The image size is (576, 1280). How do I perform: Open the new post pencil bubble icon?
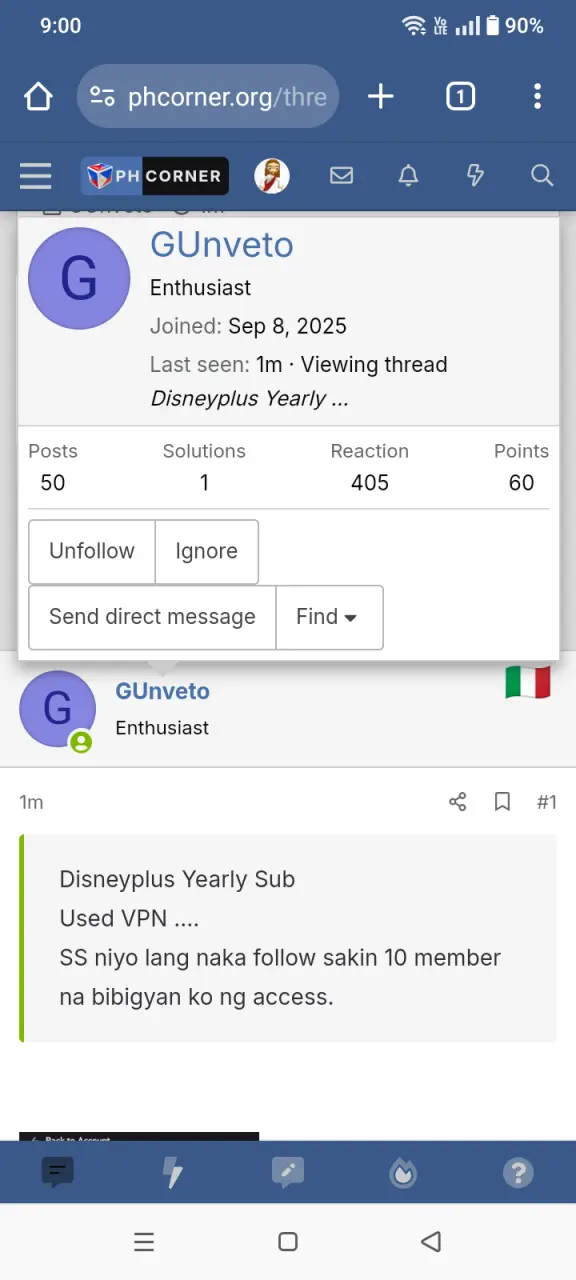(x=288, y=1172)
